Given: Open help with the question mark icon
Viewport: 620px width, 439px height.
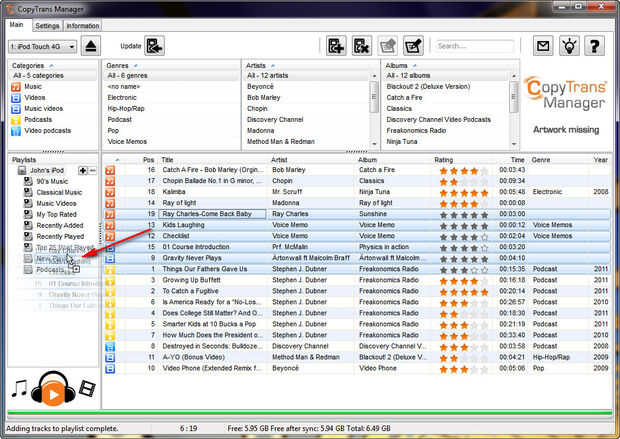Looking at the screenshot, I should click(594, 46).
